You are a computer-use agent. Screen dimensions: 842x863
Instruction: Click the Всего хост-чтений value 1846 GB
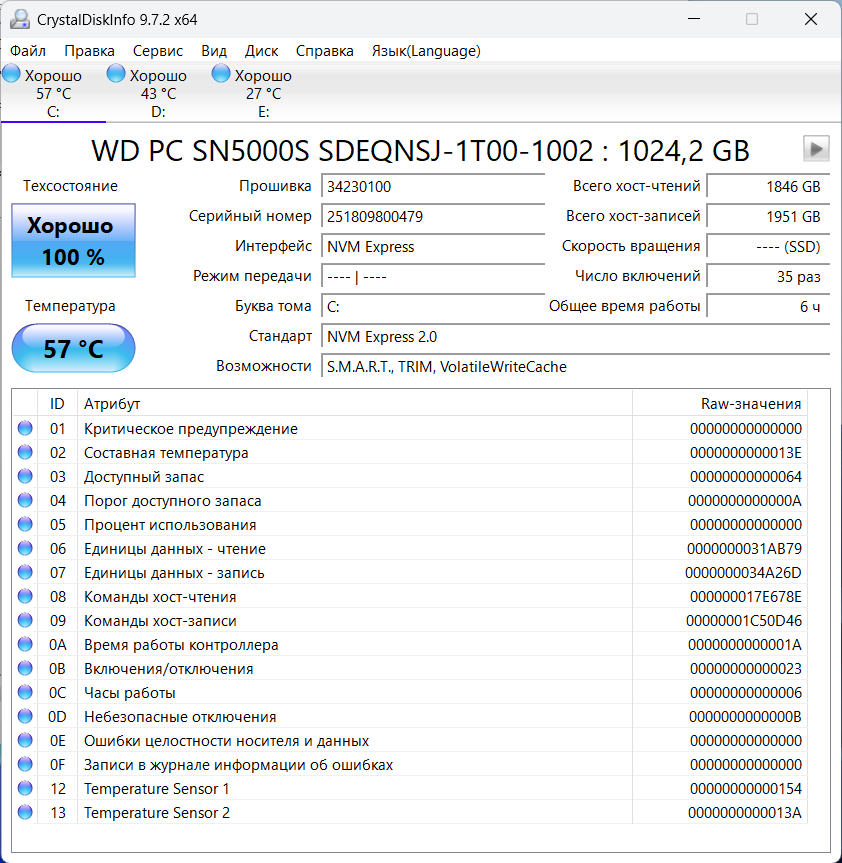coord(768,187)
